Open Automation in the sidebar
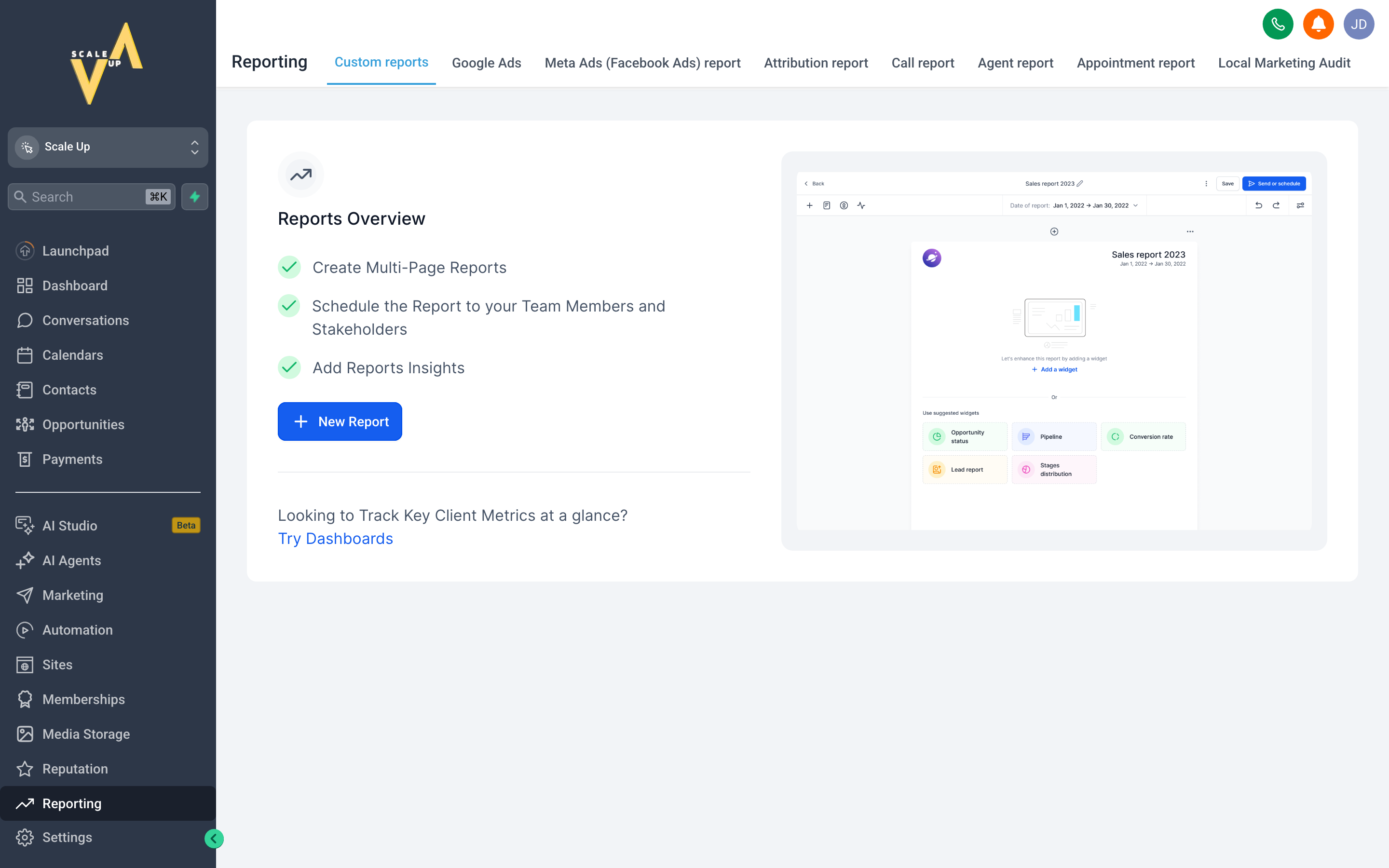 click(108, 630)
